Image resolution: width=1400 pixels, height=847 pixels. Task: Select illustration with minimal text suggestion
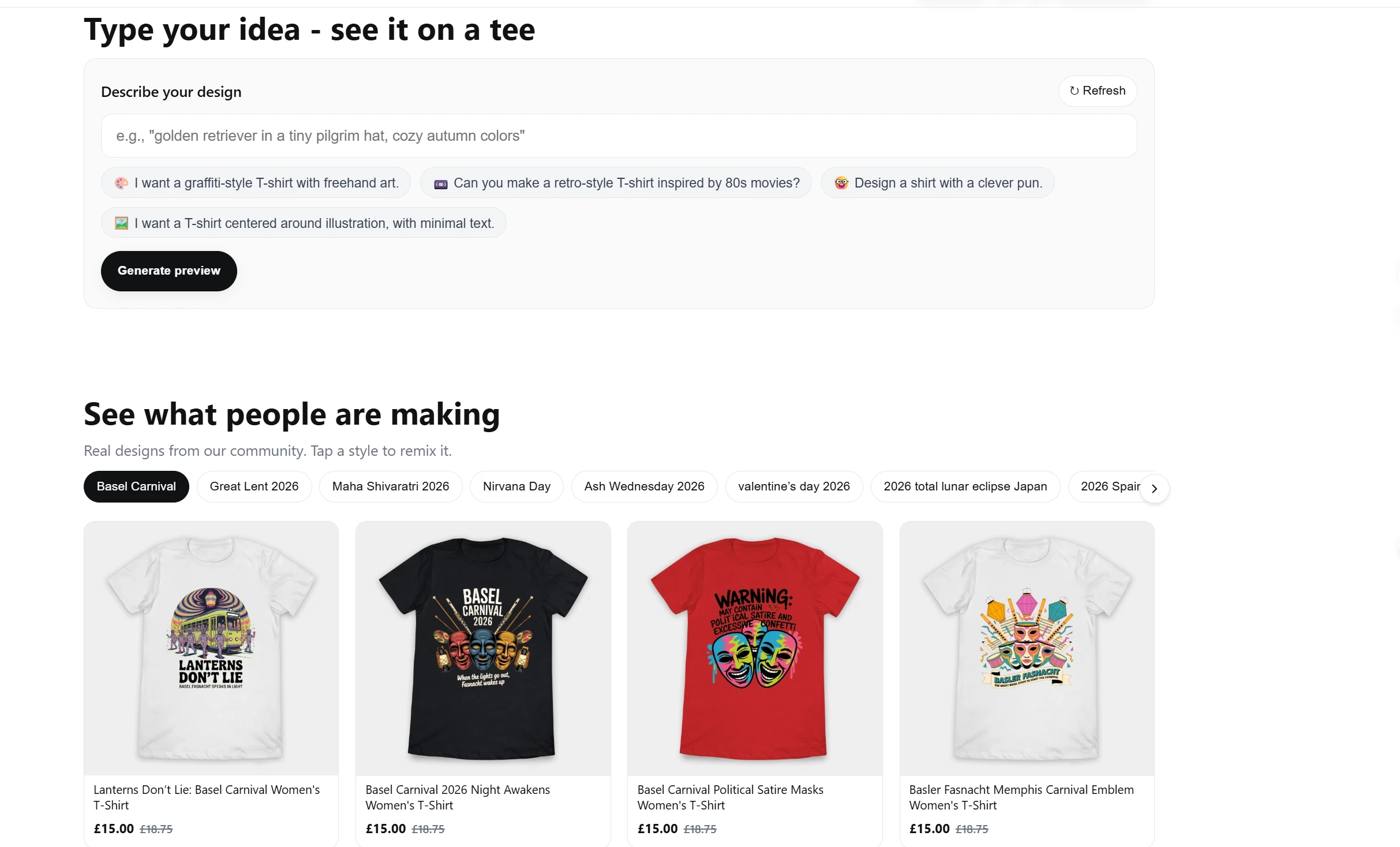304,223
